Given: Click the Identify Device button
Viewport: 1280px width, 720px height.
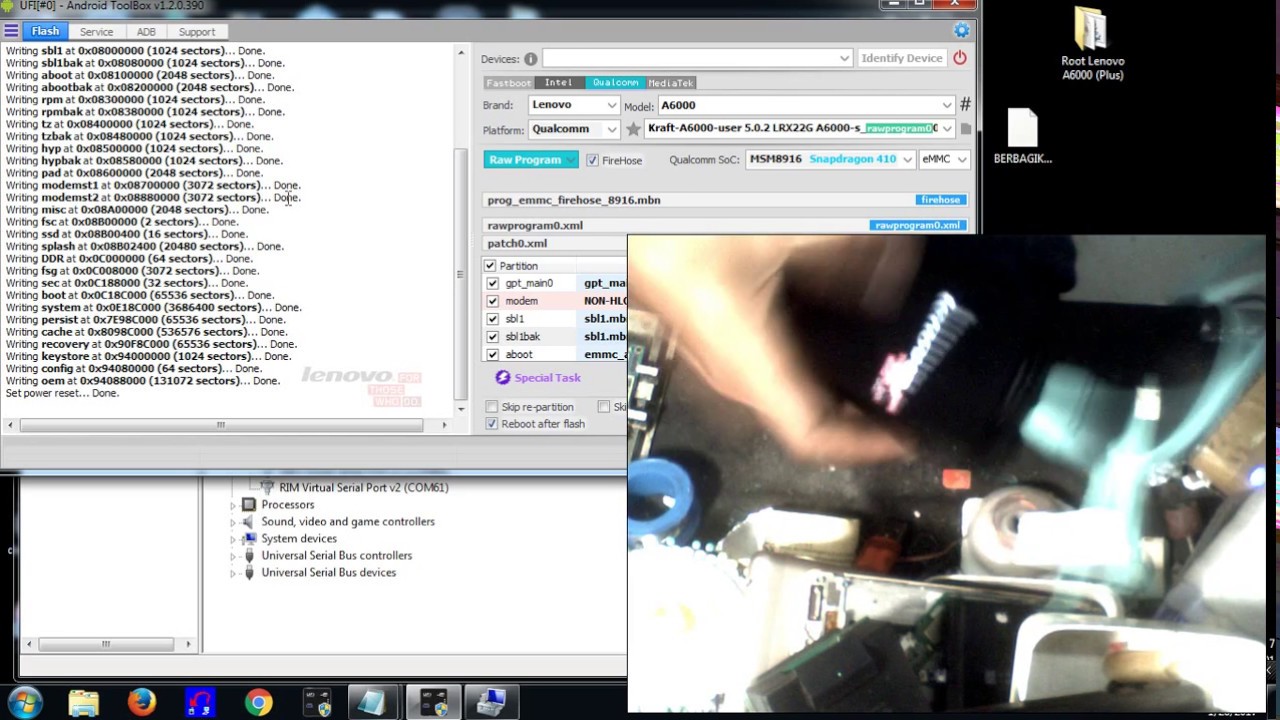Looking at the screenshot, I should click(902, 58).
